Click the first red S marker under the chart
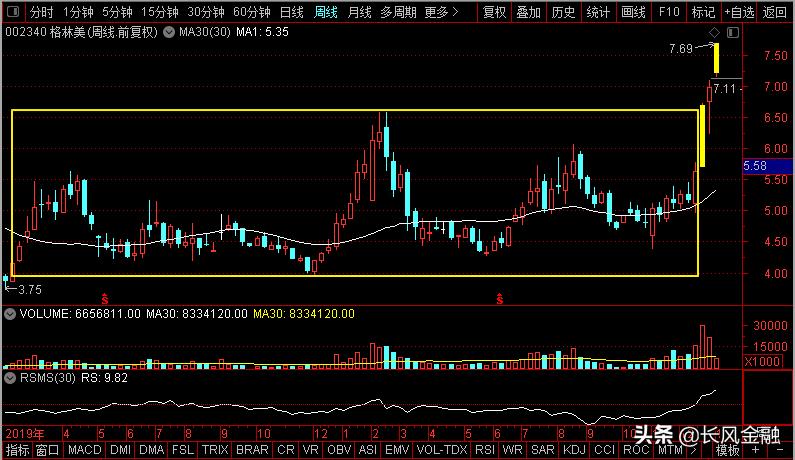 point(104,299)
